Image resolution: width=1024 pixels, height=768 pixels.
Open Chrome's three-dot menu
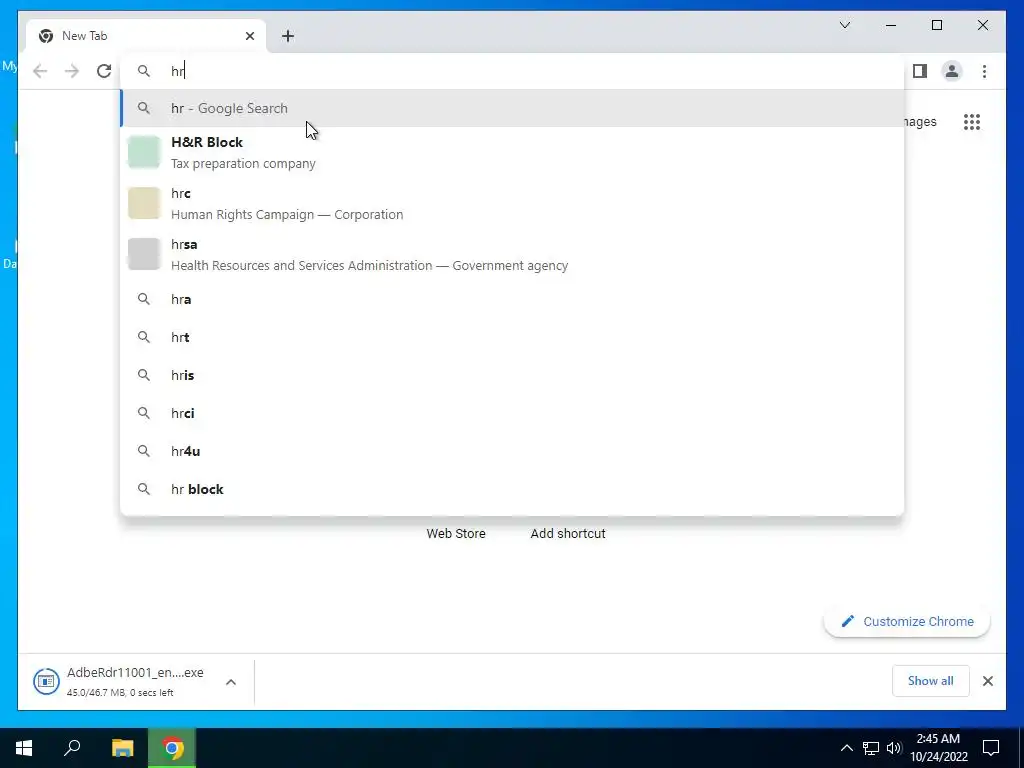pyautogui.click(x=984, y=71)
